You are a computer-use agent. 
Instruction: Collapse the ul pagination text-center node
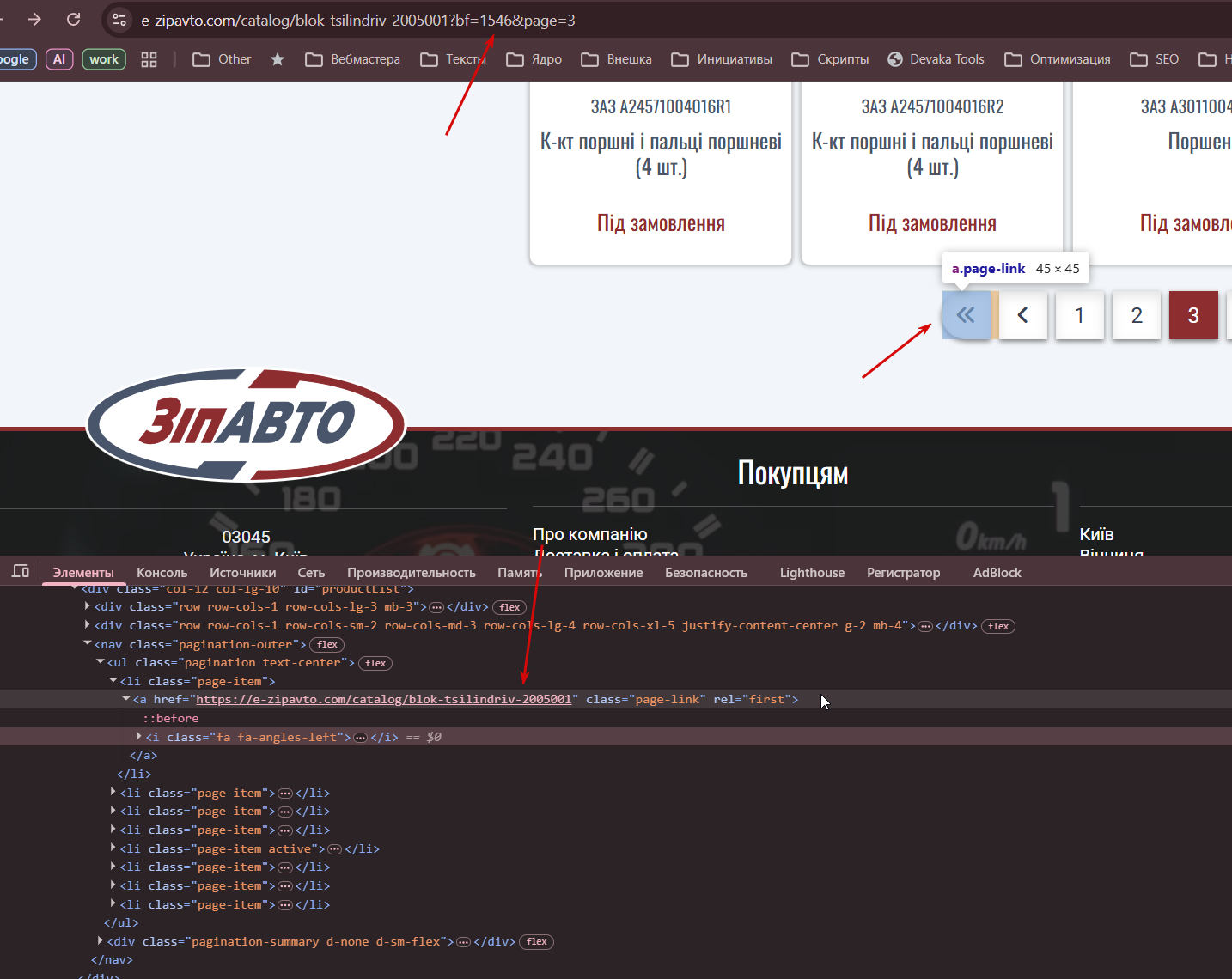(101, 662)
